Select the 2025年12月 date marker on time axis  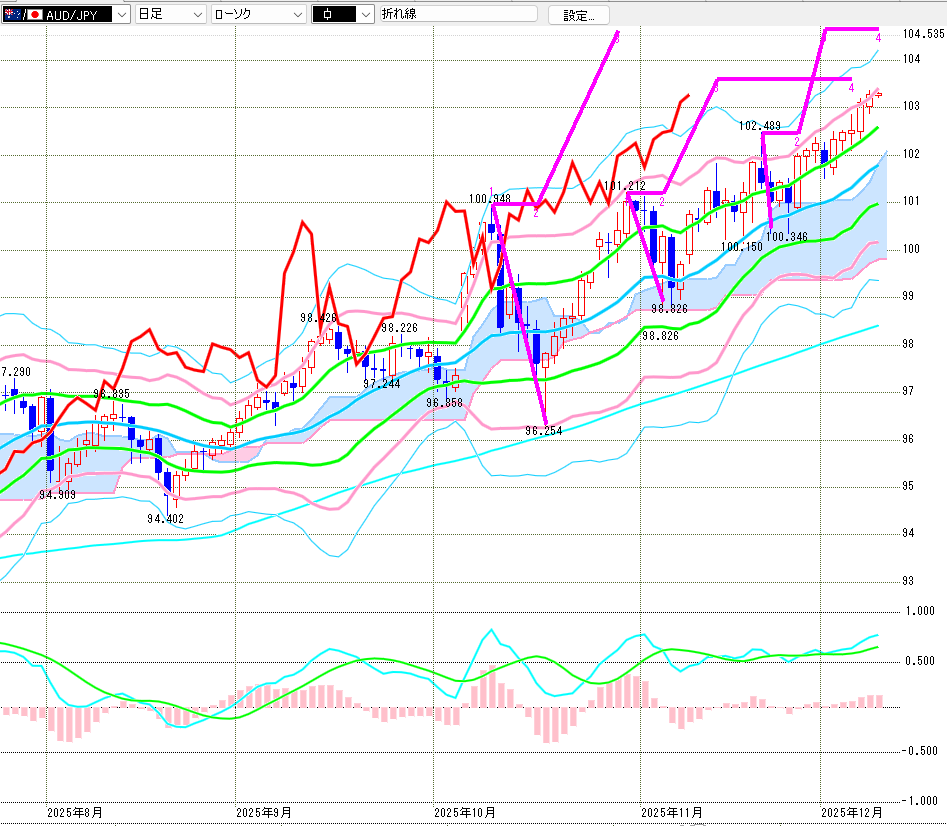coord(851,813)
